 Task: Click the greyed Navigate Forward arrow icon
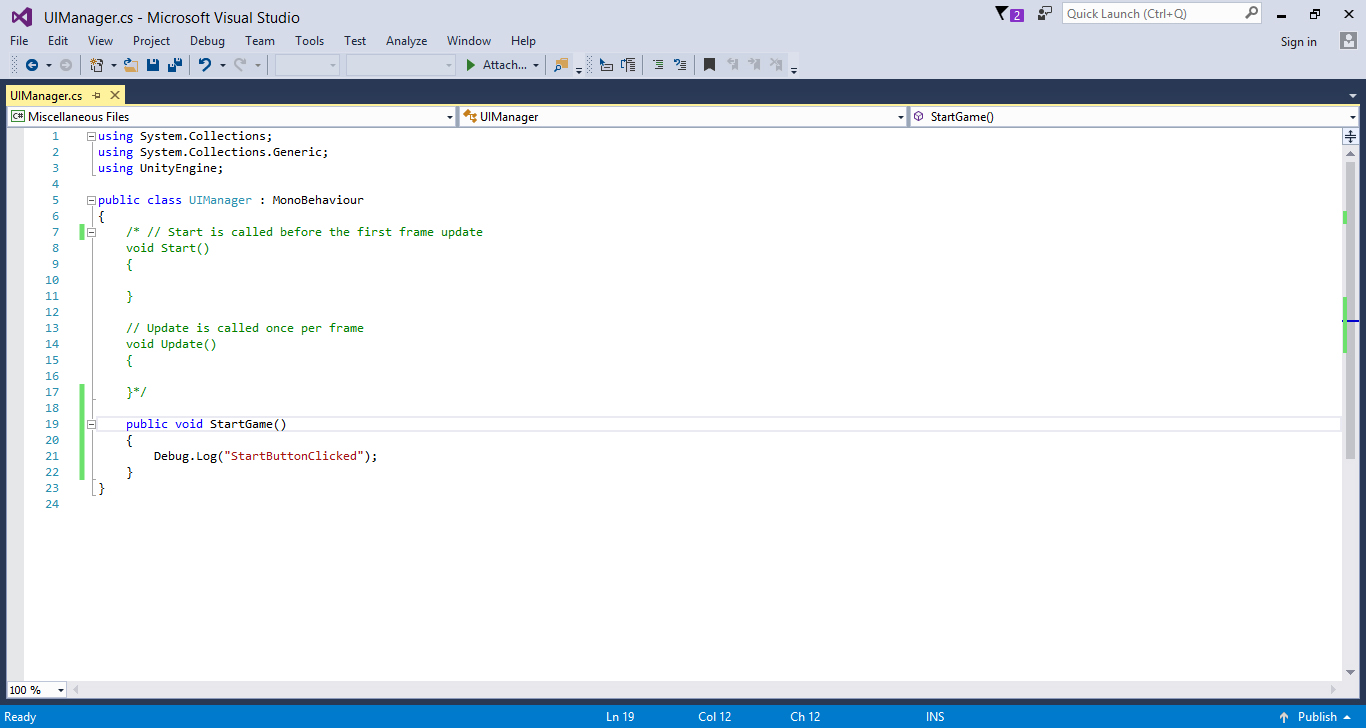(66, 65)
